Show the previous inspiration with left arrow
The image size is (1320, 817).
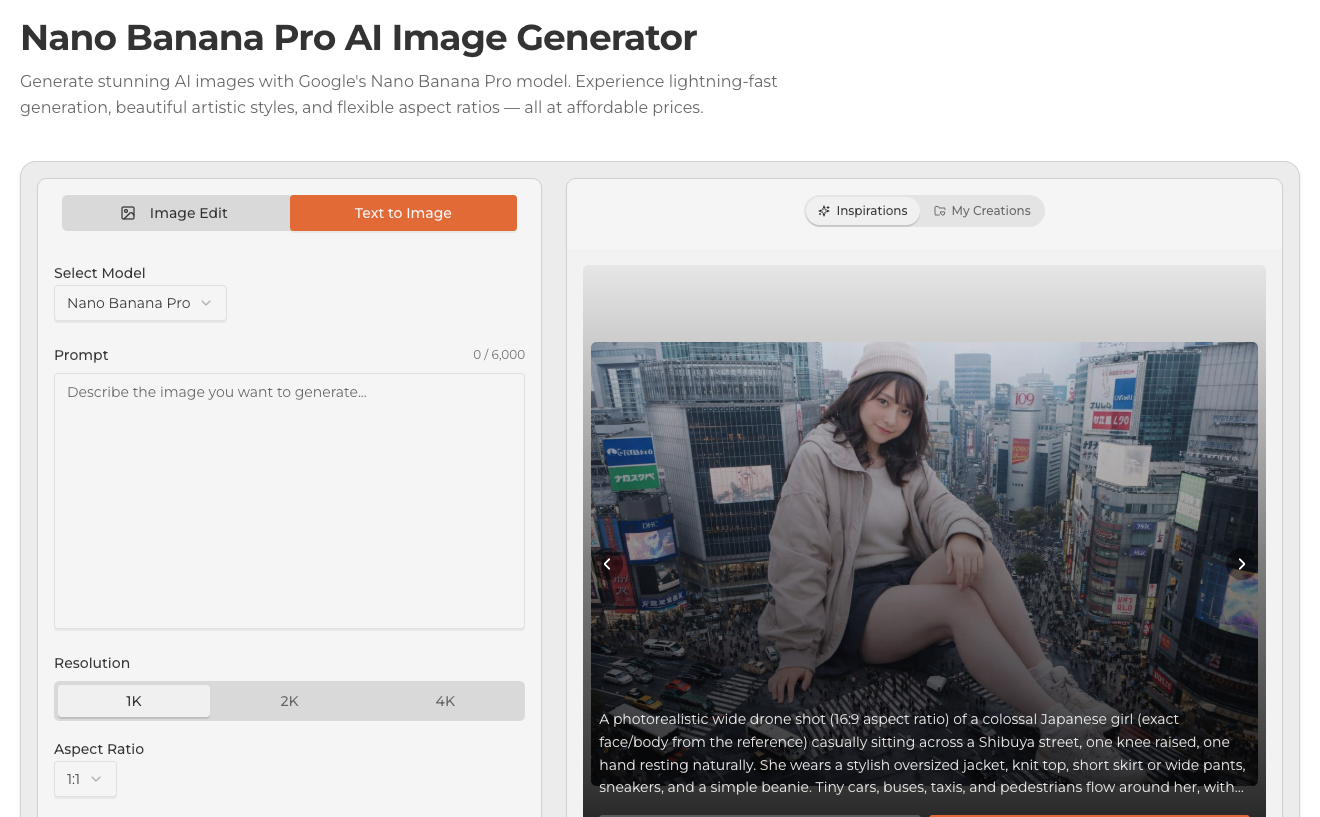tap(607, 564)
